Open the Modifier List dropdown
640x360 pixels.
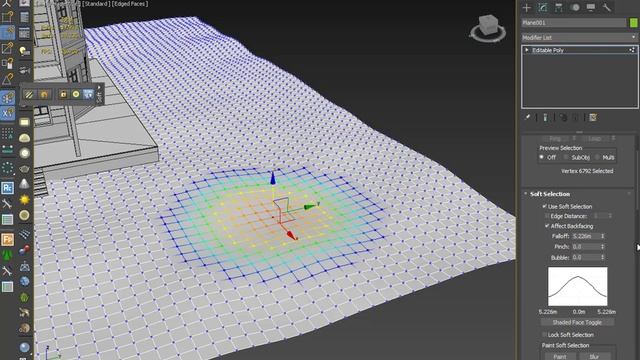[x=579, y=38]
